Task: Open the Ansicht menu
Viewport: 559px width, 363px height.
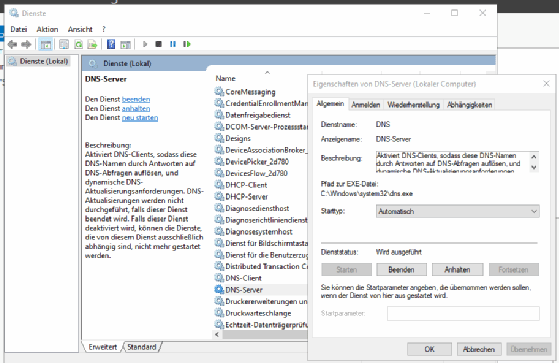Action: click(x=80, y=29)
